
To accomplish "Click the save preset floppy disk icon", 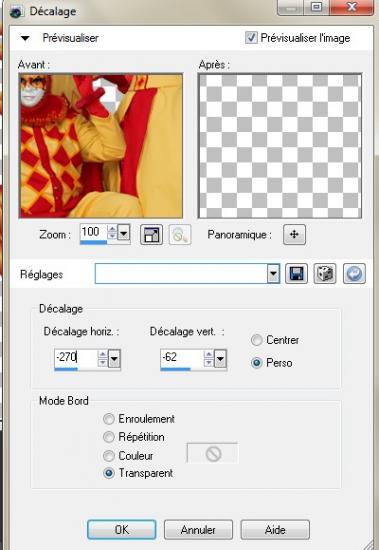I will [x=297, y=274].
